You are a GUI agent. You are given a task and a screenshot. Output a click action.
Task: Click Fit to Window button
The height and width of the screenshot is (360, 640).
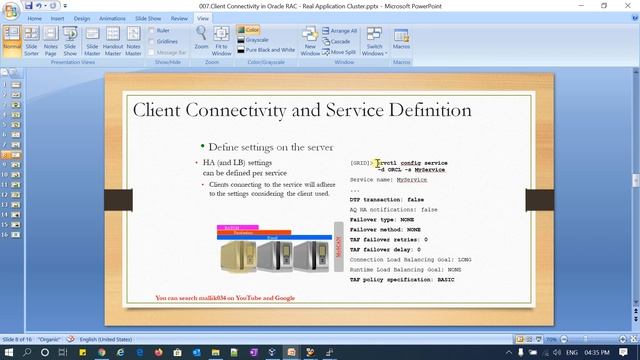(222, 41)
